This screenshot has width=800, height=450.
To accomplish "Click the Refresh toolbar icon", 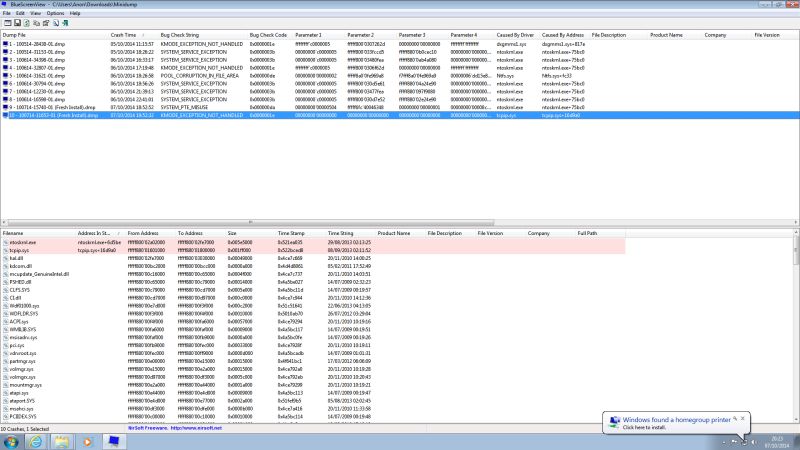I will tap(27, 23).
